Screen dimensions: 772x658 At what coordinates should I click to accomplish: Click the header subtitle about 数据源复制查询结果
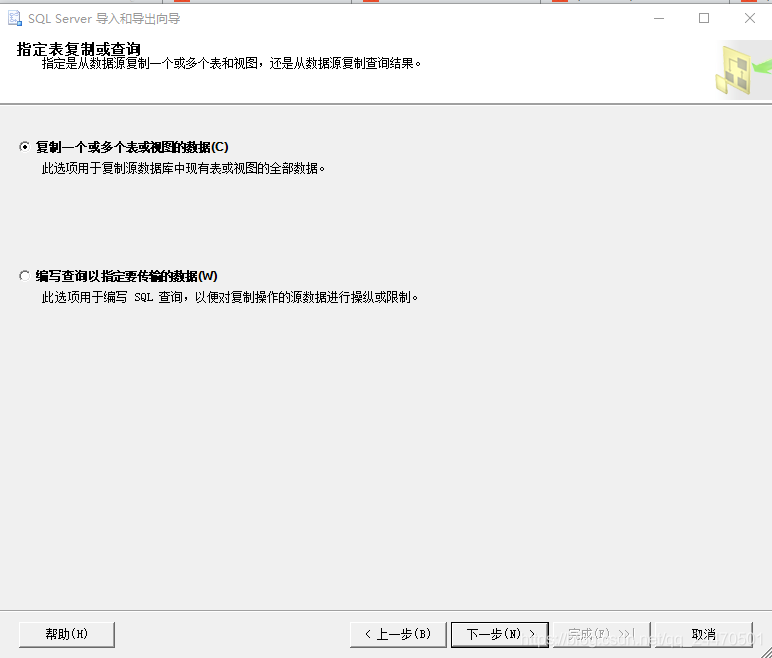pyautogui.click(x=231, y=64)
